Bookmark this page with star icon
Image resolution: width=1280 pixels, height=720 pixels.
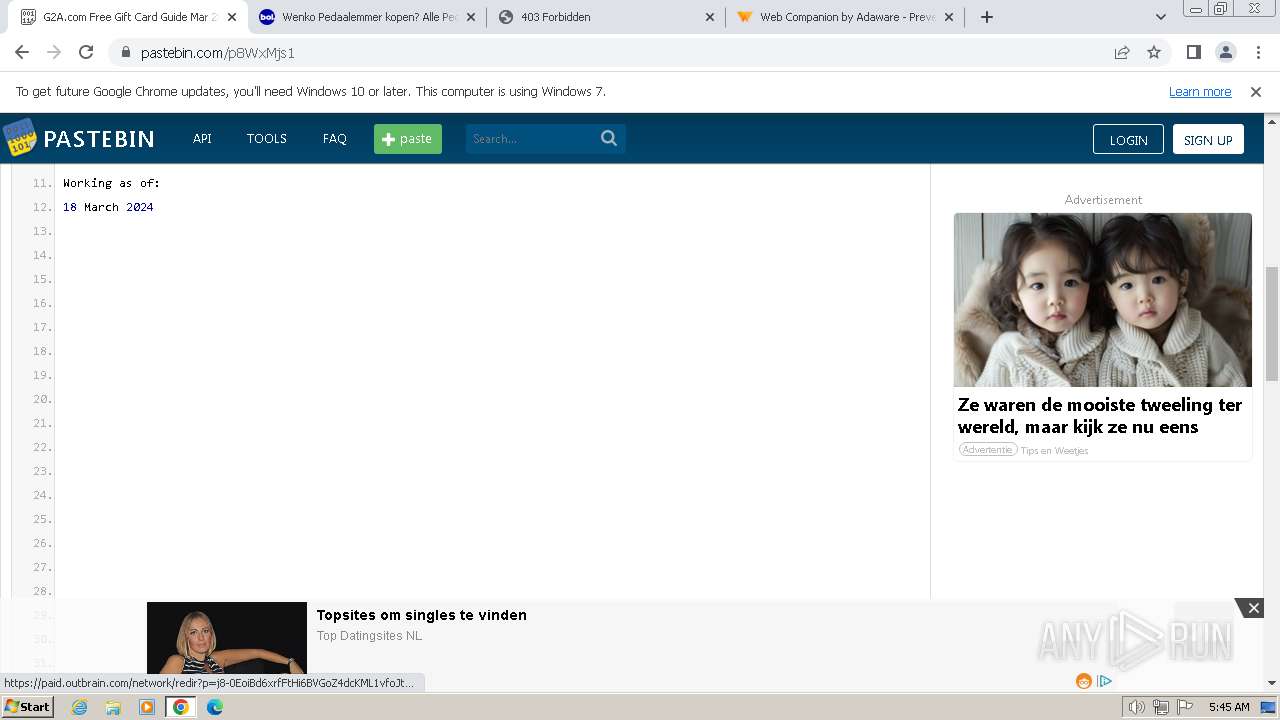[x=1154, y=53]
